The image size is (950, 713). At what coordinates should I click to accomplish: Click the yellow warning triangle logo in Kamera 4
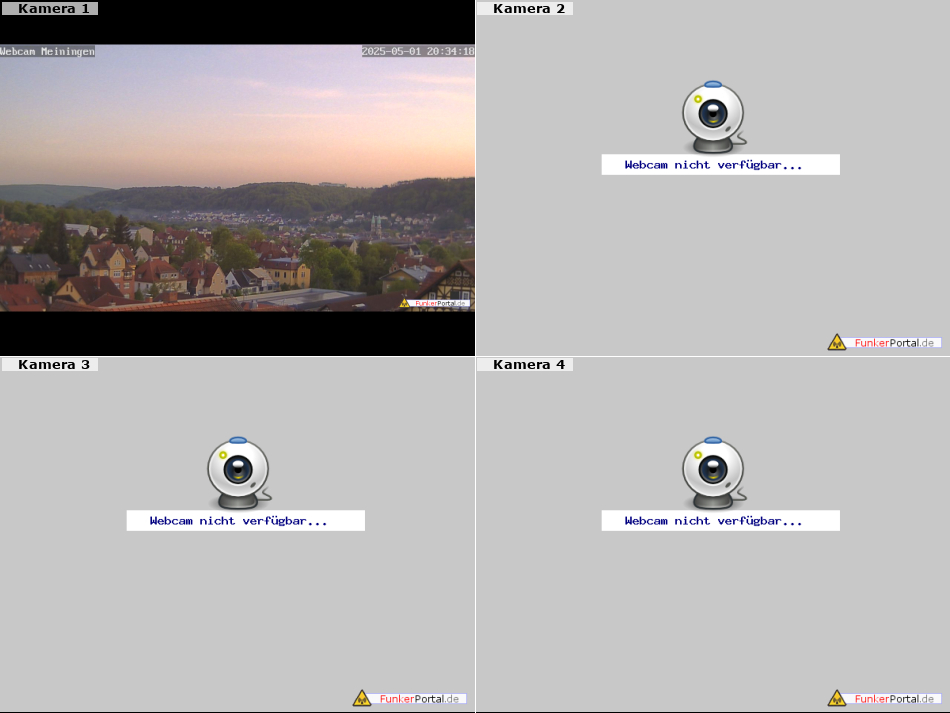837,698
